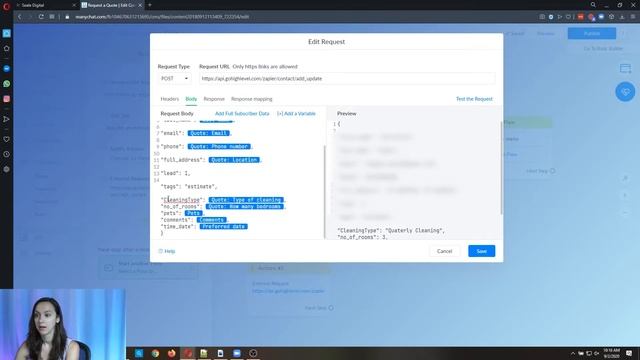The width and height of the screenshot is (640, 360).
Task: Click the "lead": 1 line in body
Action: (176, 173)
